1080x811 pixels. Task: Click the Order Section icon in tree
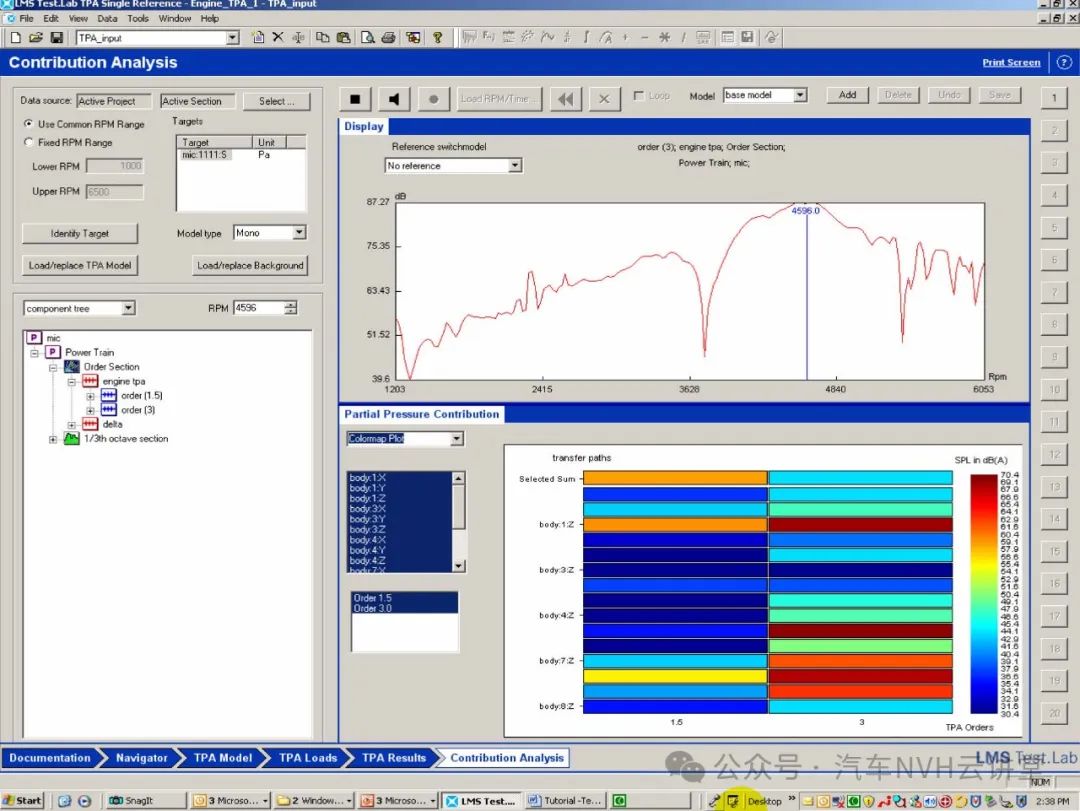pos(72,367)
